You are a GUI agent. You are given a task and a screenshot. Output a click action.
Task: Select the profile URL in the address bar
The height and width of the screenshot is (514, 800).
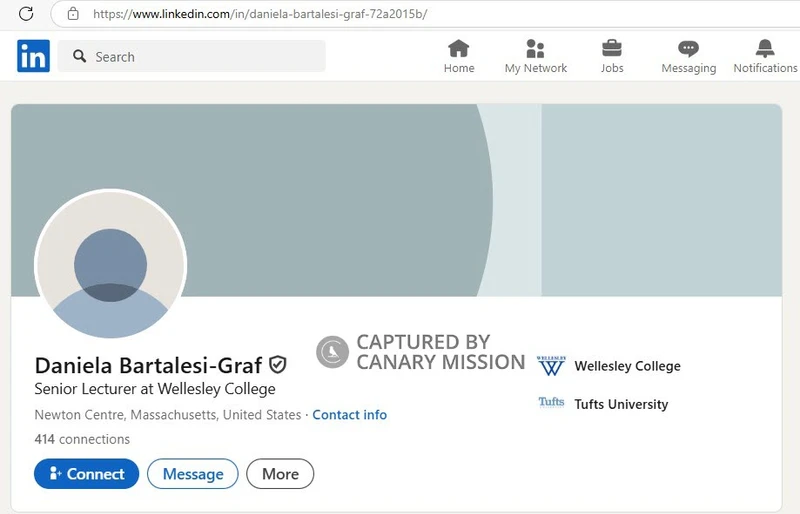(260, 14)
